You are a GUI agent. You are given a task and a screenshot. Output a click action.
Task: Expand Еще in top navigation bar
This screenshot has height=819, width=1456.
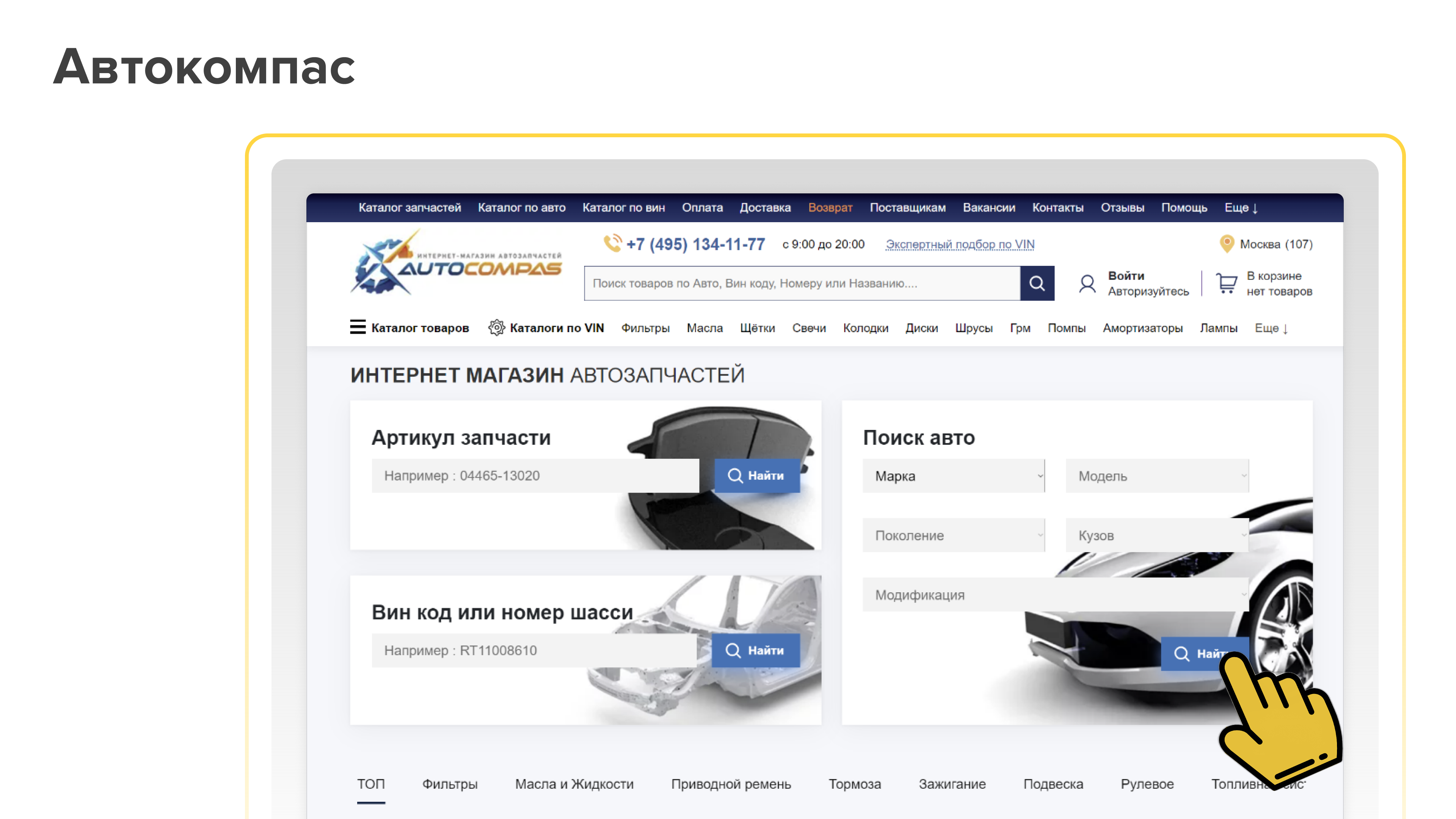pos(1241,207)
